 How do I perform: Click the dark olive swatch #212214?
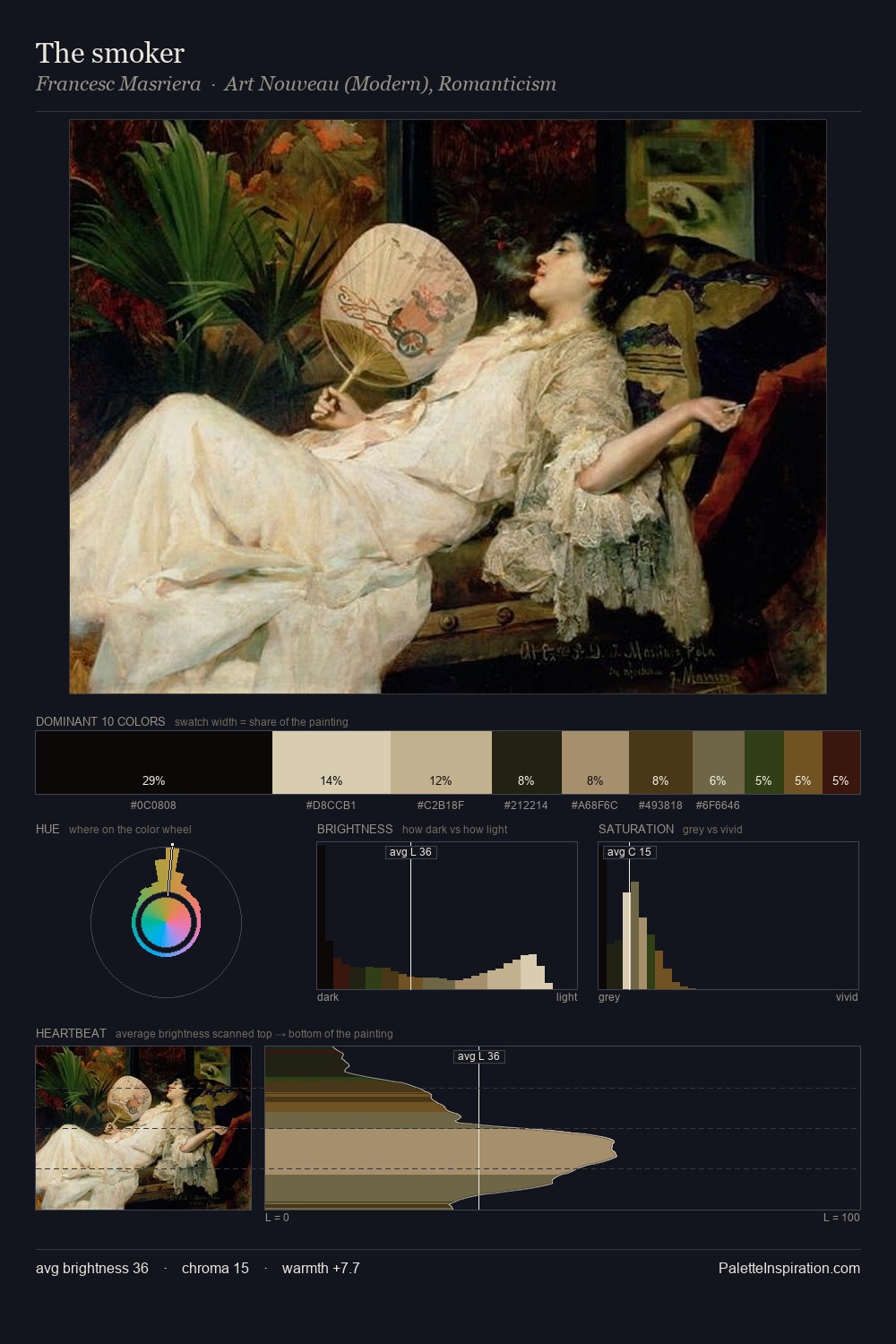[x=527, y=762]
